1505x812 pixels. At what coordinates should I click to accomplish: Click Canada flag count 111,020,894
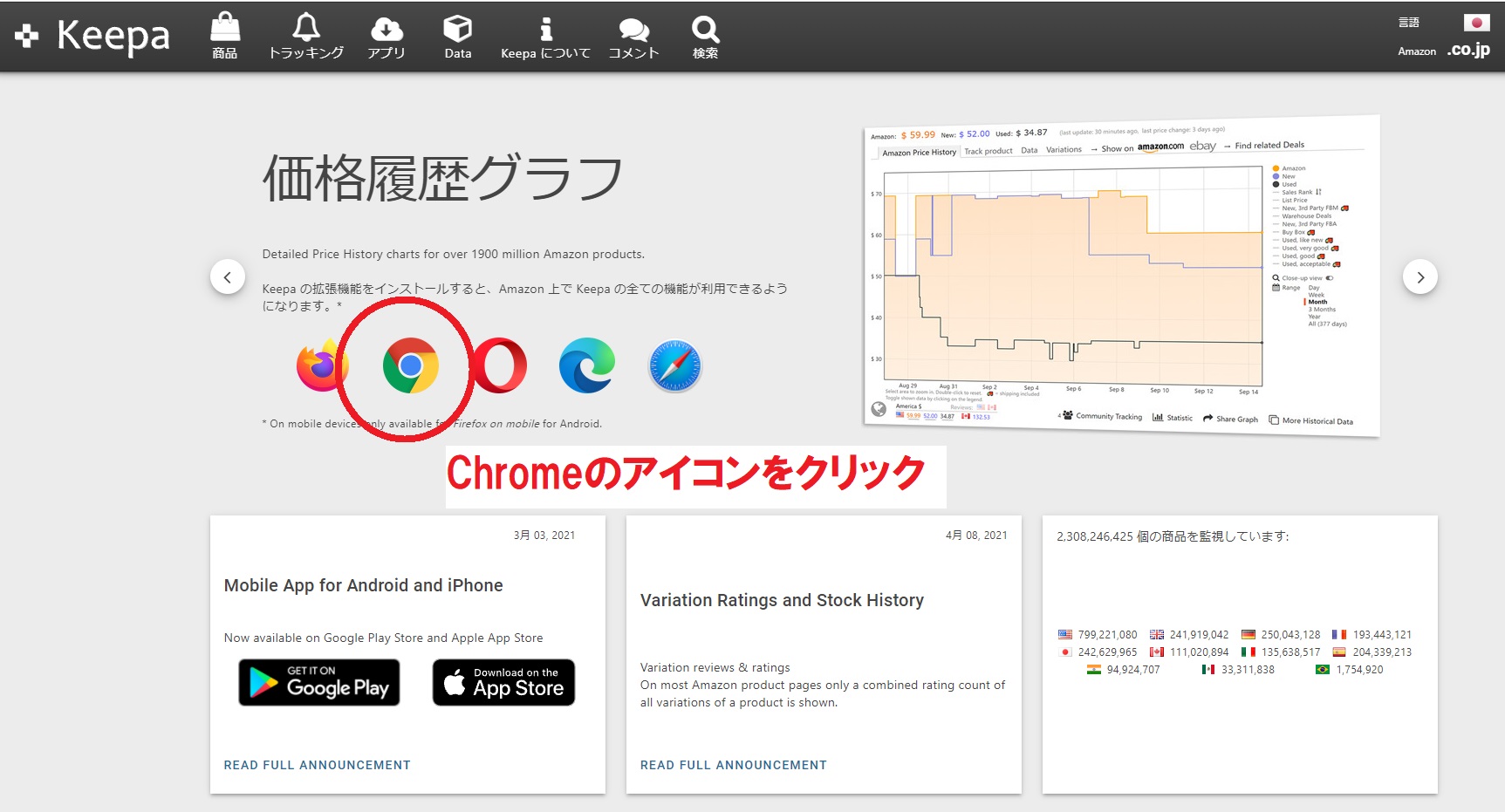pyautogui.click(x=1189, y=652)
